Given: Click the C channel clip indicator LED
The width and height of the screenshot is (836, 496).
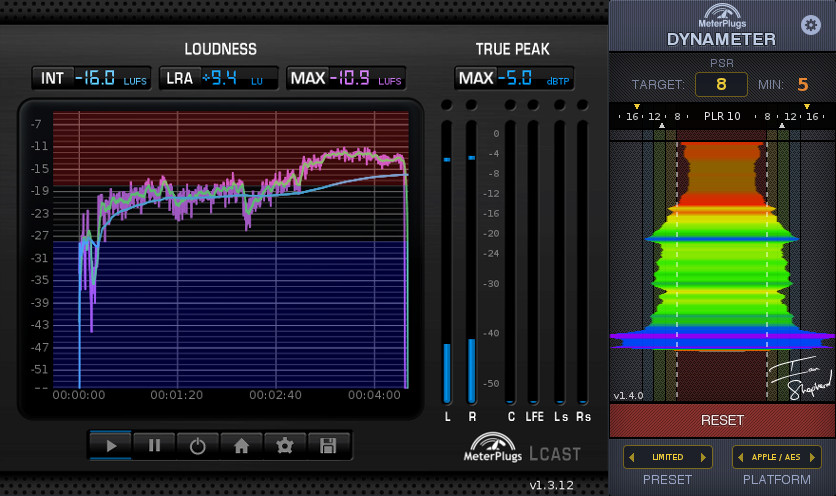Looking at the screenshot, I should coord(510,105).
